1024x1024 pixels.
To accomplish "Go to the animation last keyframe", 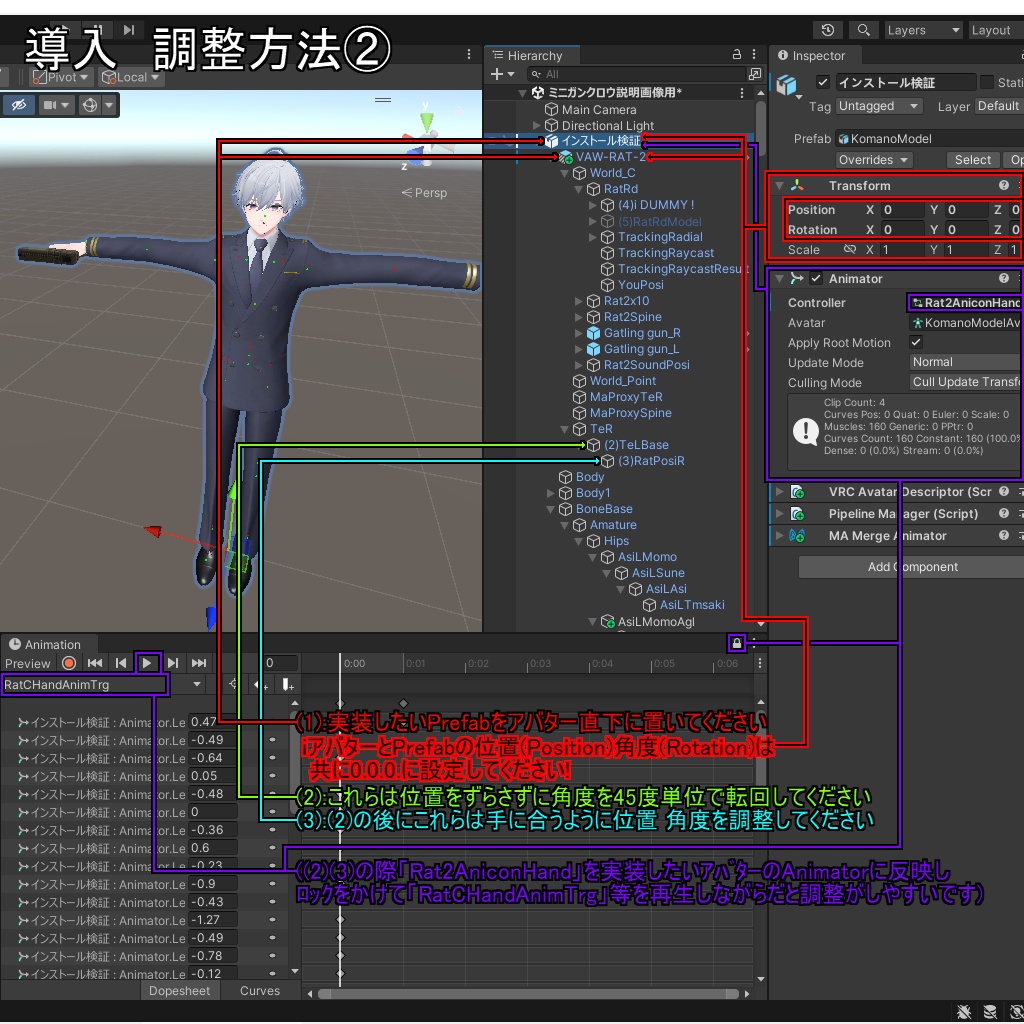I will pos(199,664).
